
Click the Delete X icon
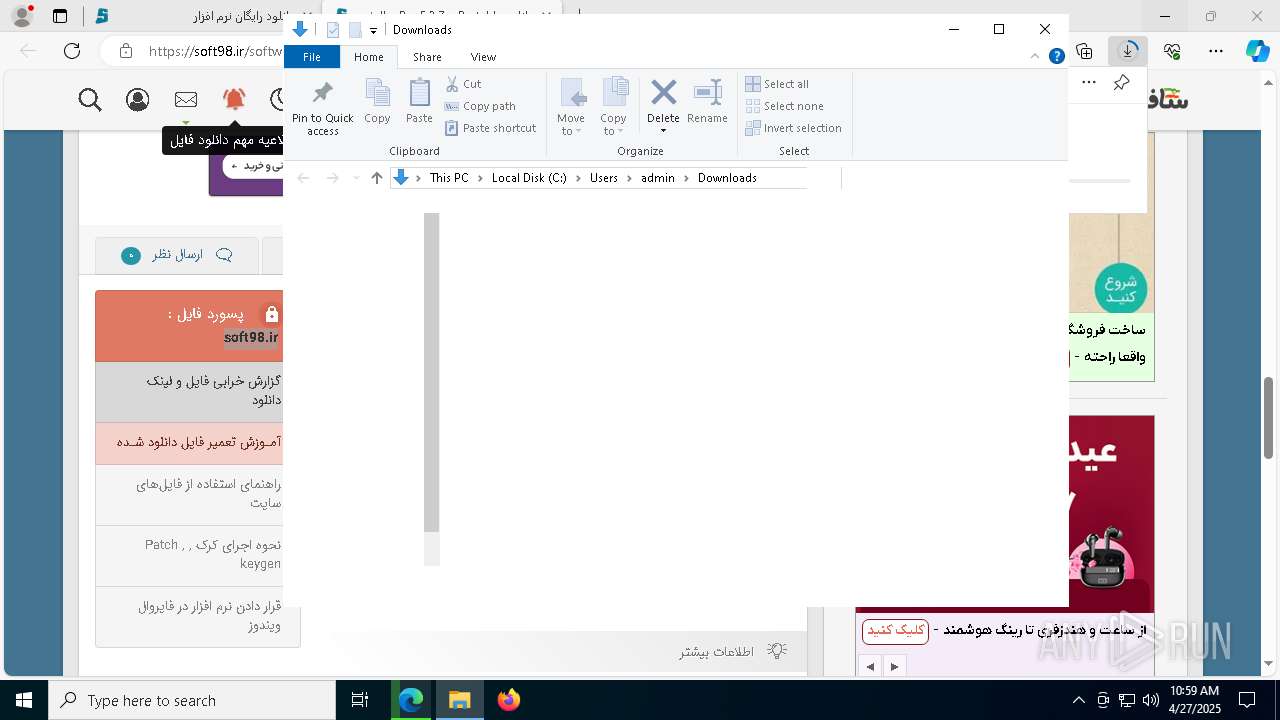pos(663,93)
